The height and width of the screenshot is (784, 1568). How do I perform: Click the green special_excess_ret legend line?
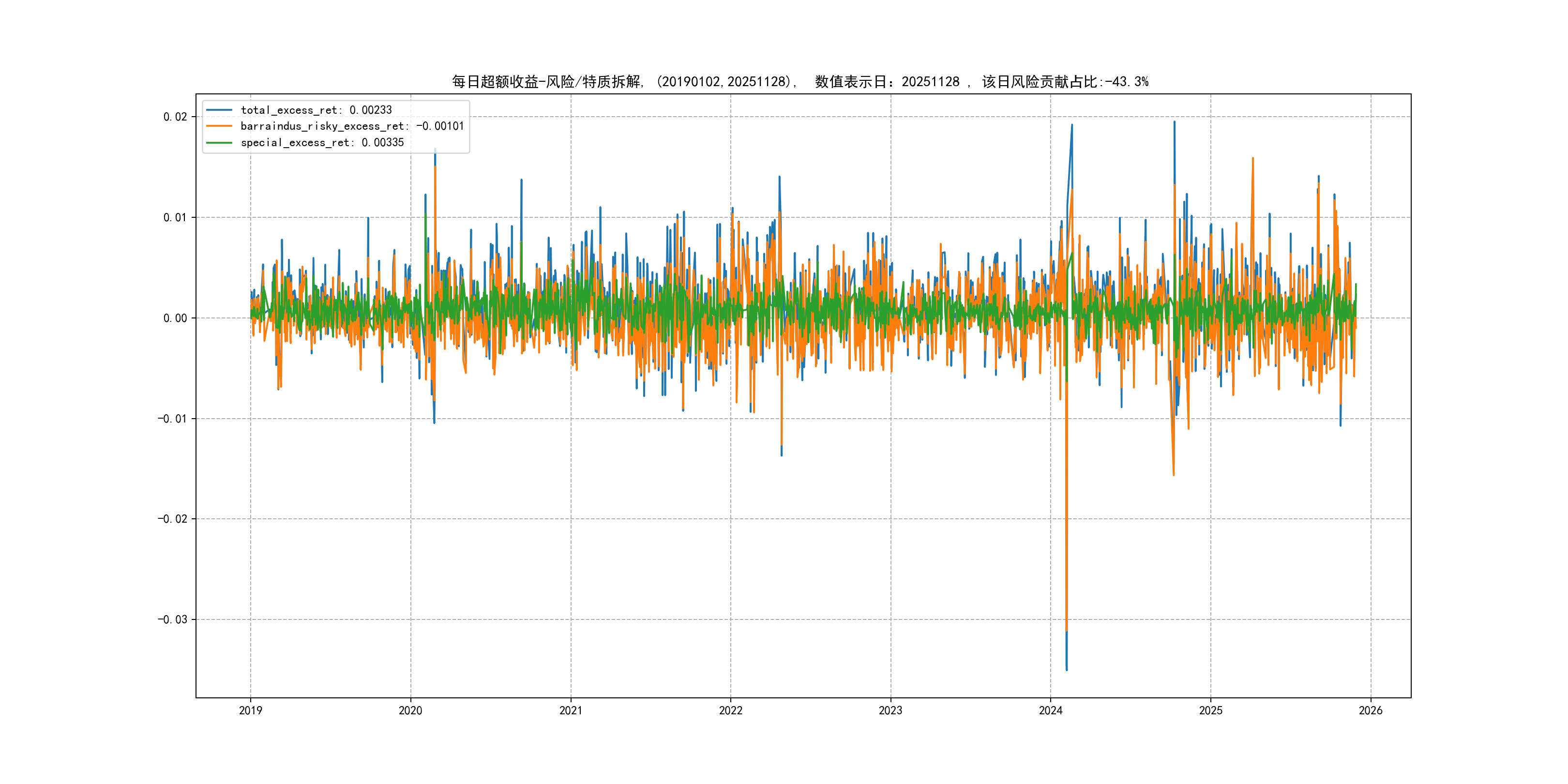click(219, 142)
